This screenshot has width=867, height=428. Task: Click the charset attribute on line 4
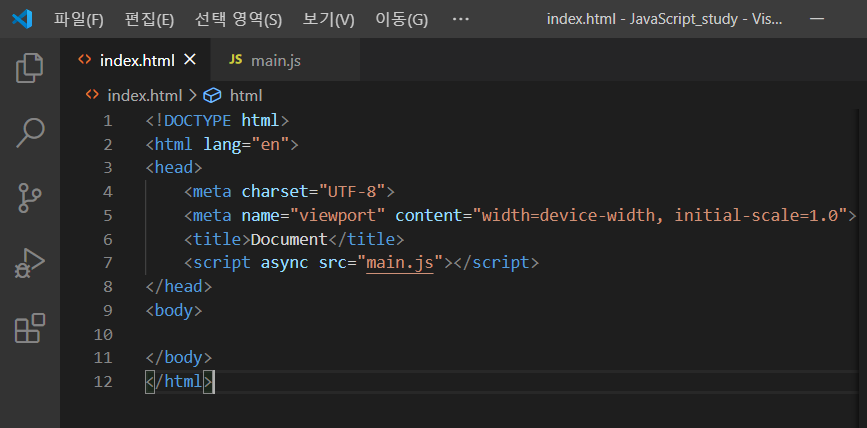(275, 192)
